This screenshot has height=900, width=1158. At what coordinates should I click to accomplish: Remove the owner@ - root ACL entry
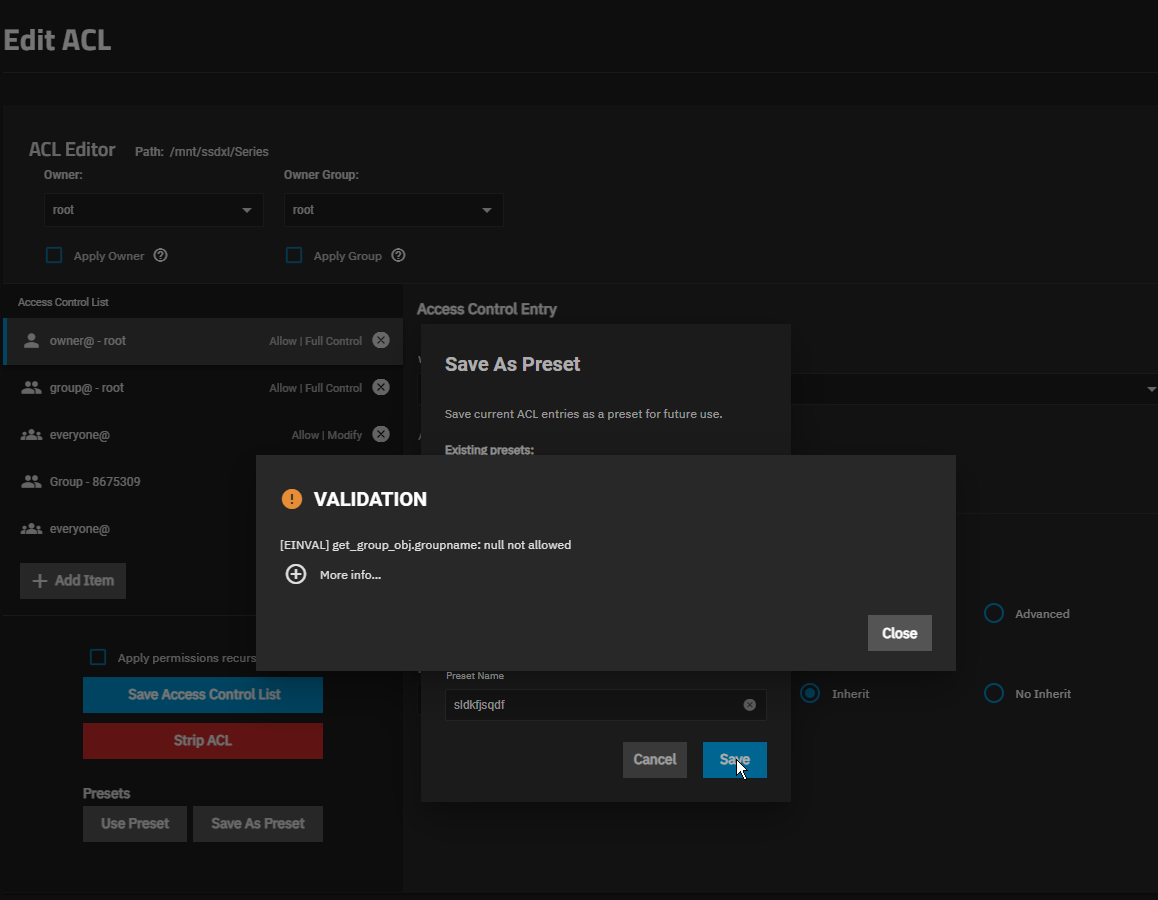[381, 340]
